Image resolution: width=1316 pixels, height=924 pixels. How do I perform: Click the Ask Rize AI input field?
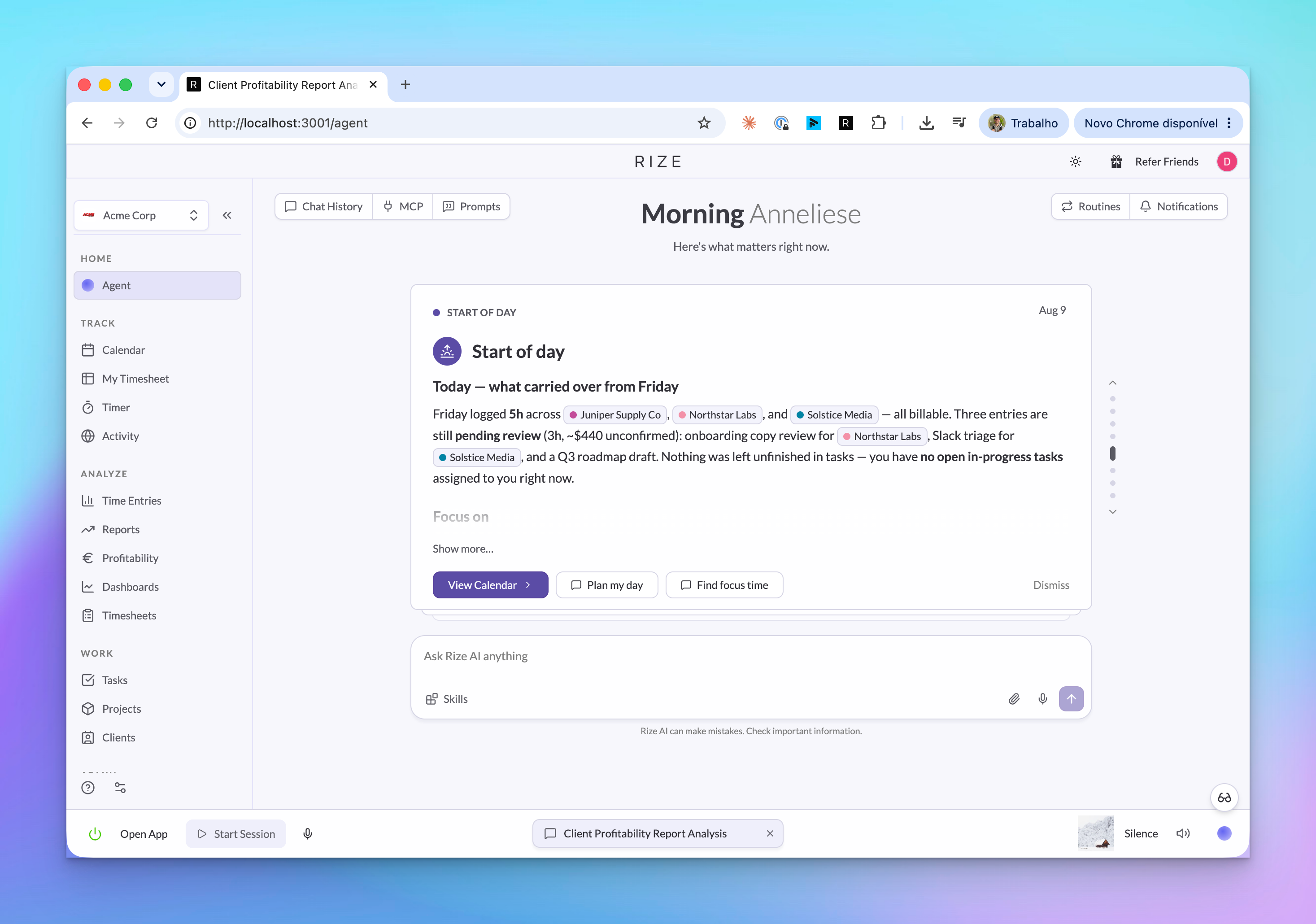750,656
